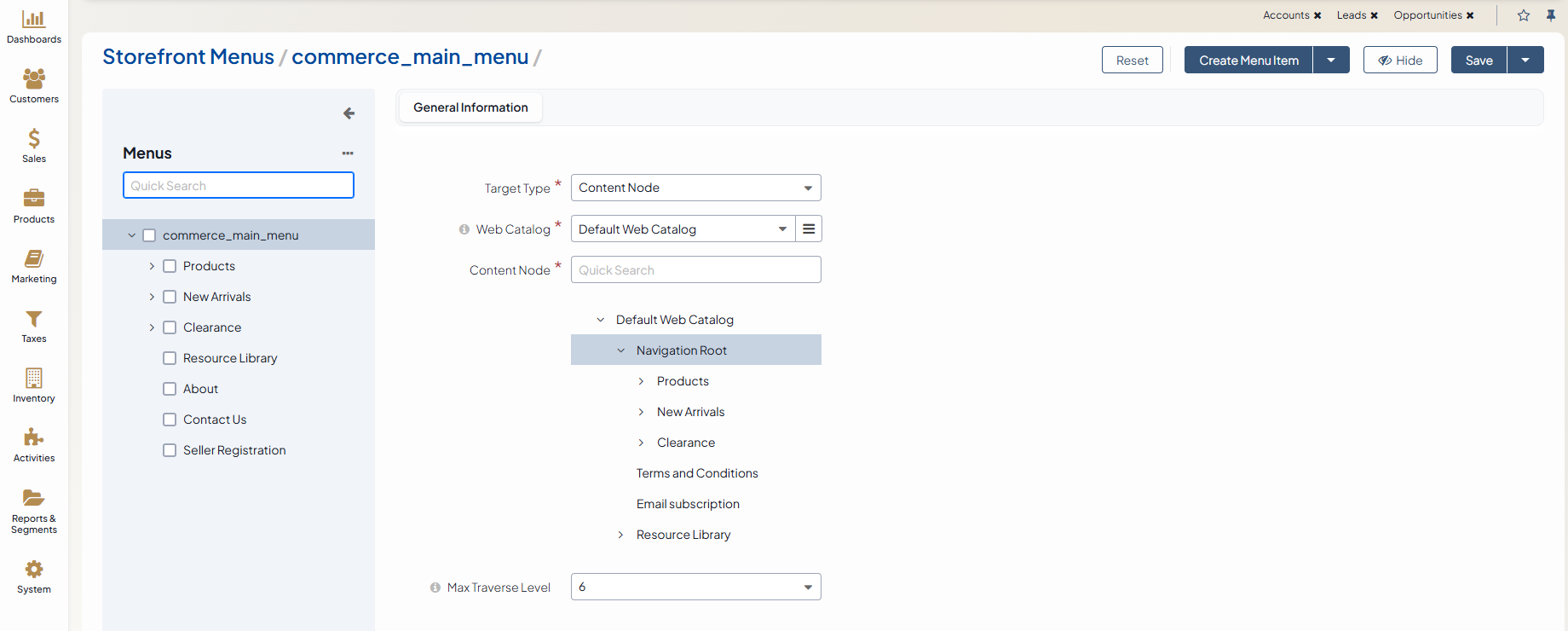This screenshot has height=631, width=1568.
Task: Open the Dashboards chart icon
Action: pyautogui.click(x=33, y=20)
